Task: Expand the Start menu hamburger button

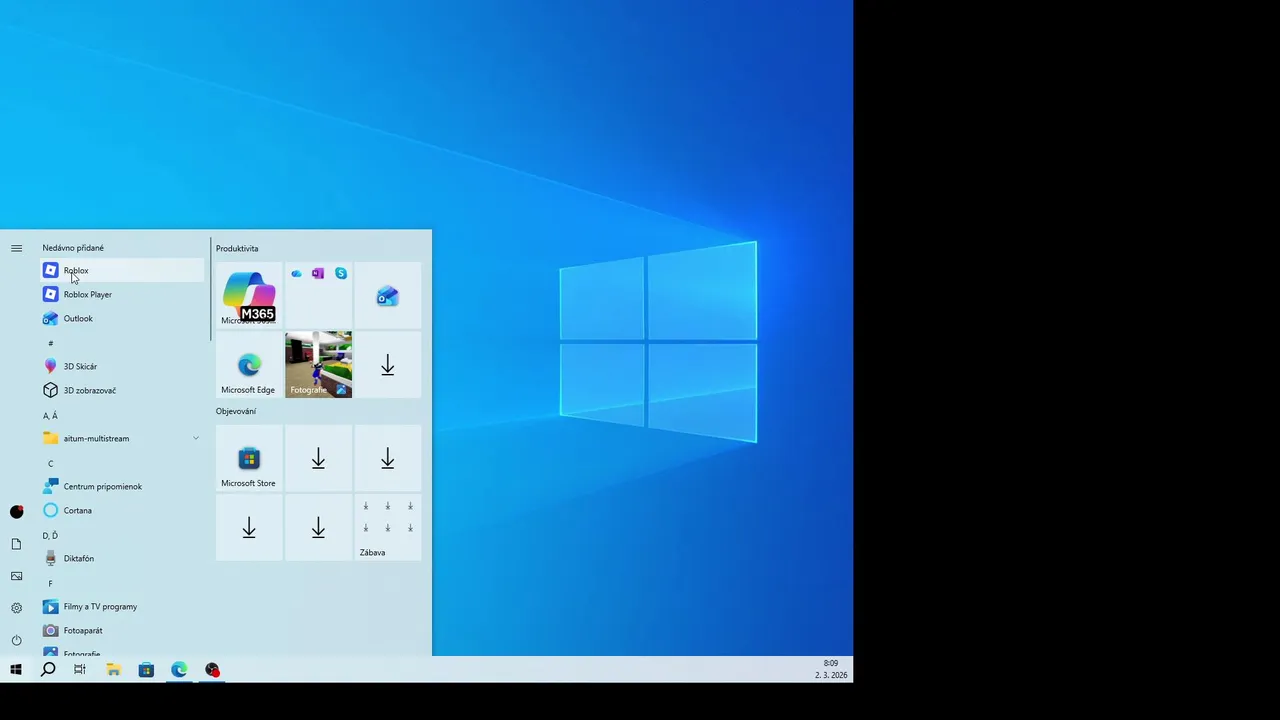Action: point(16,248)
